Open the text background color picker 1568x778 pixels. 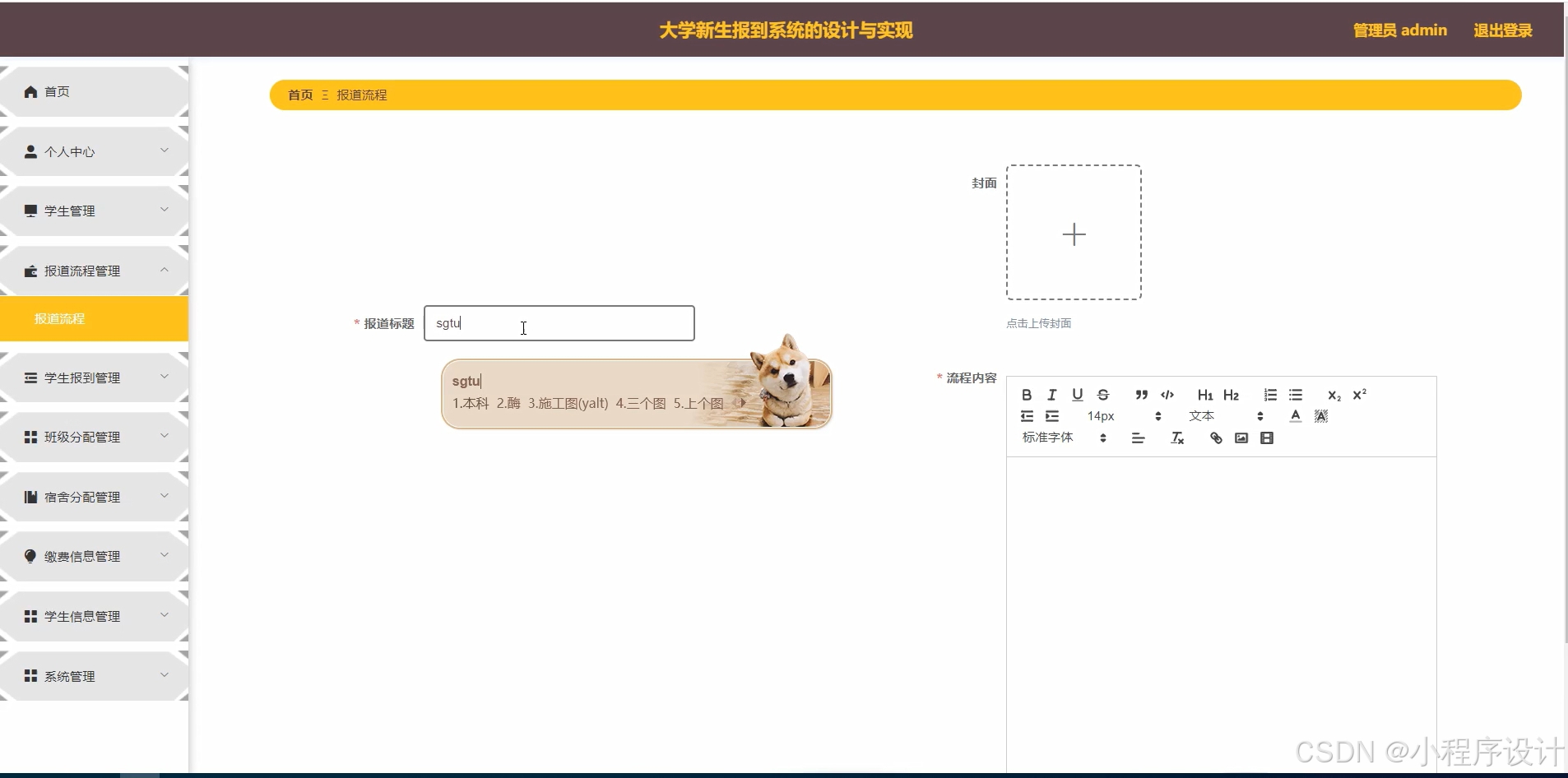click(1321, 416)
